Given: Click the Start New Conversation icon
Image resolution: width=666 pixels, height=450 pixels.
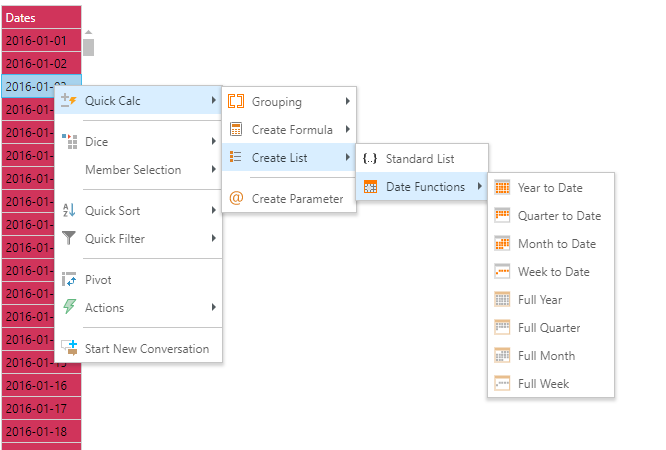Looking at the screenshot, I should pyautogui.click(x=69, y=348).
